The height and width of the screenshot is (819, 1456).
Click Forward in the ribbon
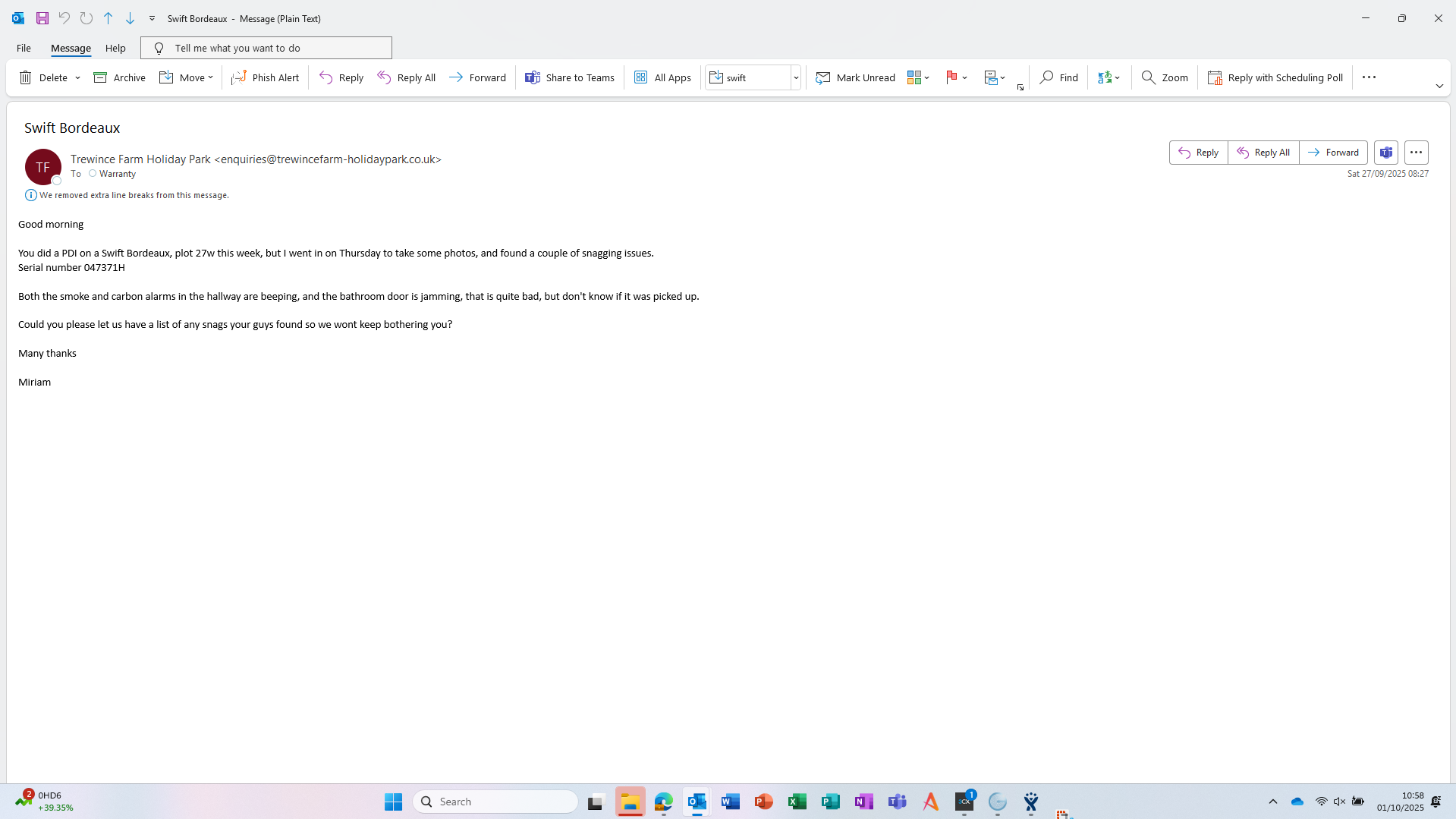tap(477, 77)
